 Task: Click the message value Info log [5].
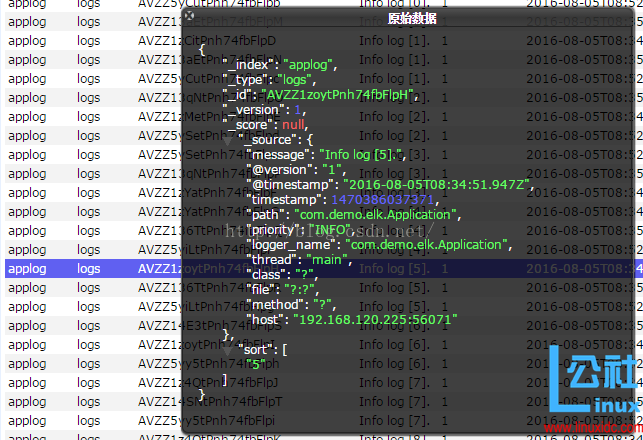[361, 155]
